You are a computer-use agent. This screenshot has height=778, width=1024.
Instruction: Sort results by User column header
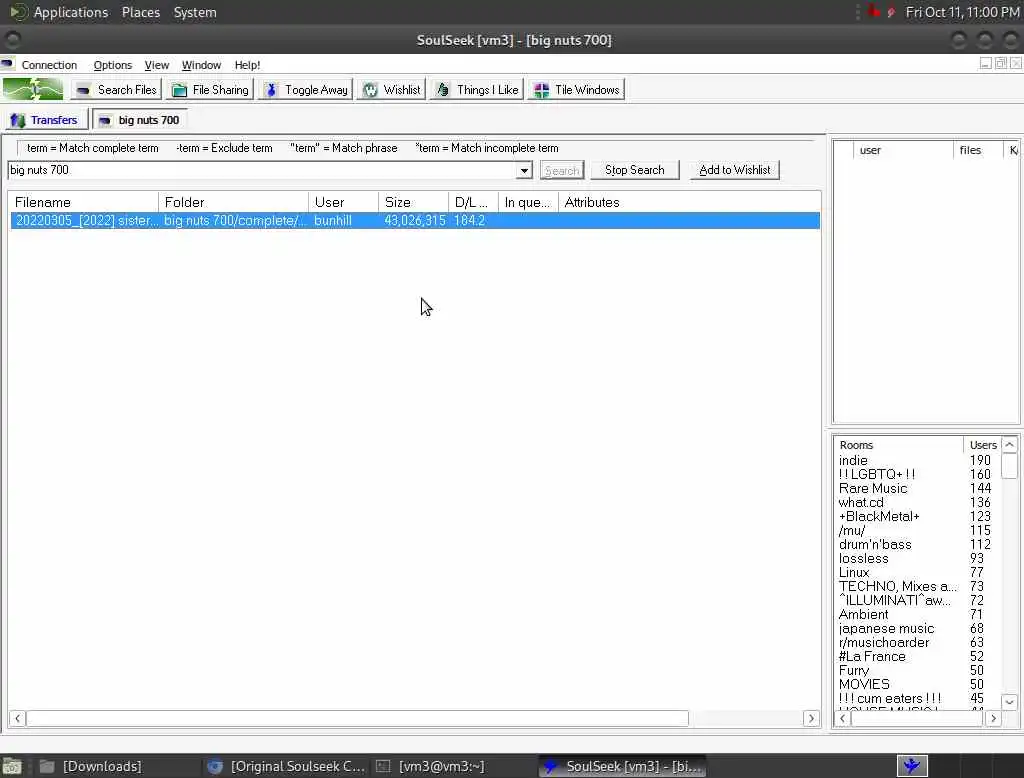[344, 203]
